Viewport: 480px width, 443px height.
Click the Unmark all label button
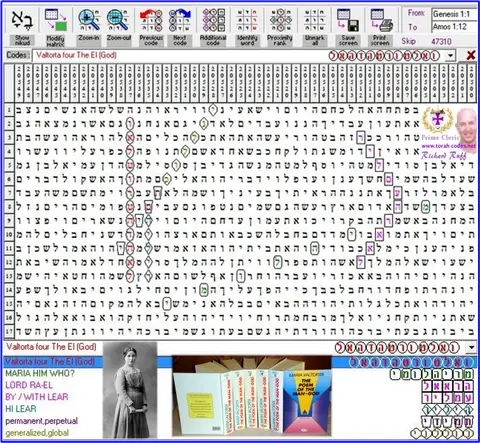tap(315, 40)
